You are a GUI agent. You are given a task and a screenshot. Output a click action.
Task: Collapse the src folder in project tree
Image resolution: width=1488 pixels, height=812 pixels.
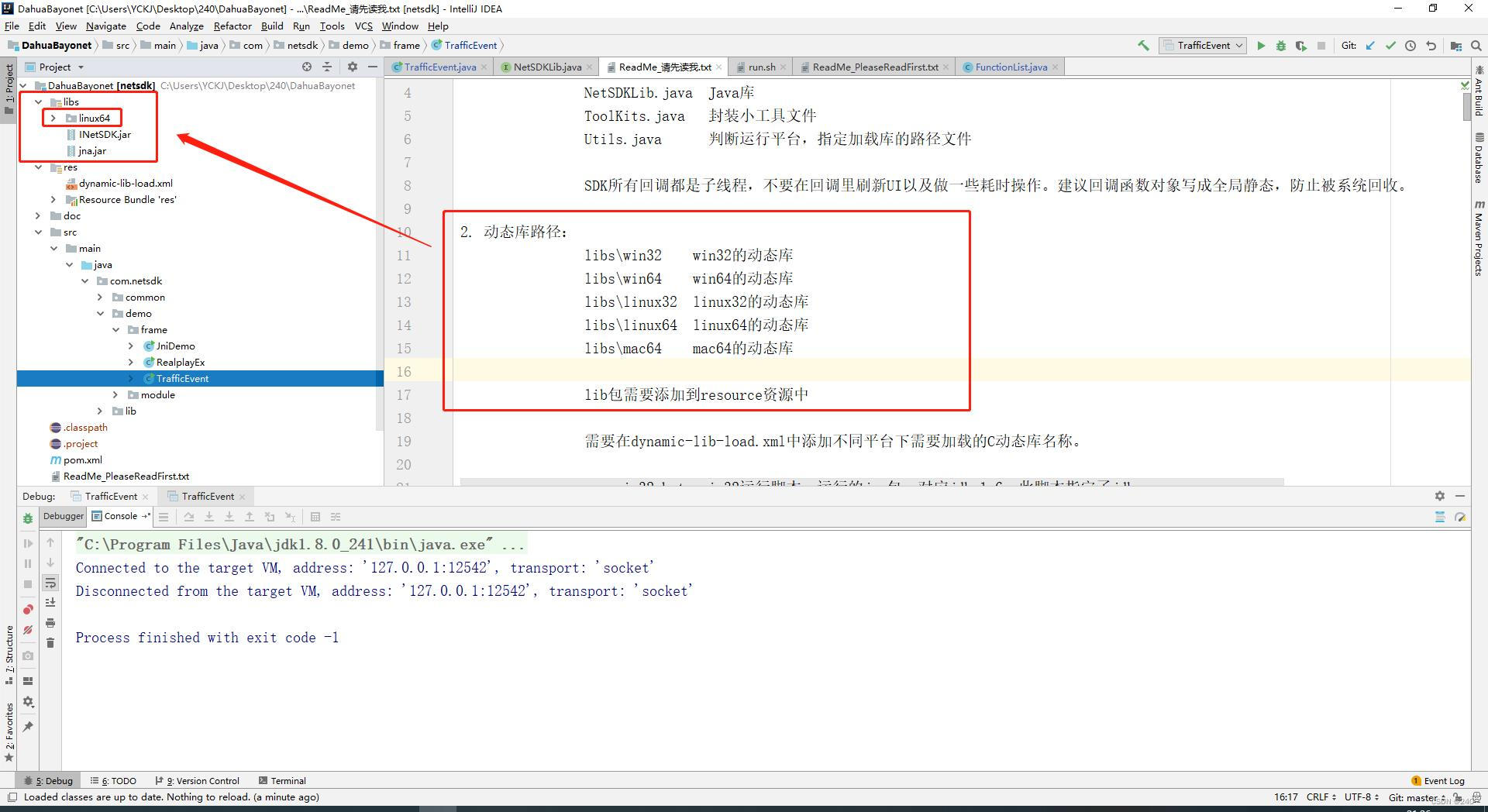pyautogui.click(x=39, y=232)
